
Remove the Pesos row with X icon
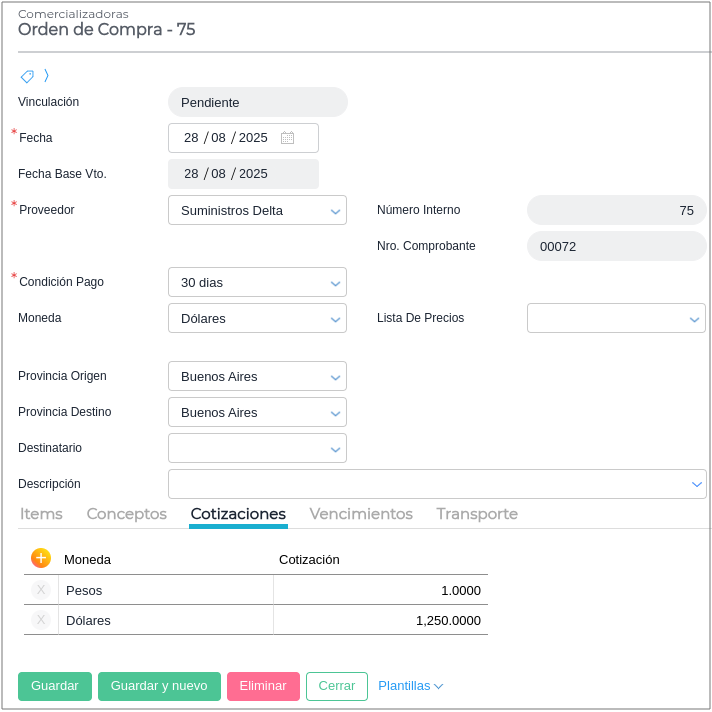point(41,590)
